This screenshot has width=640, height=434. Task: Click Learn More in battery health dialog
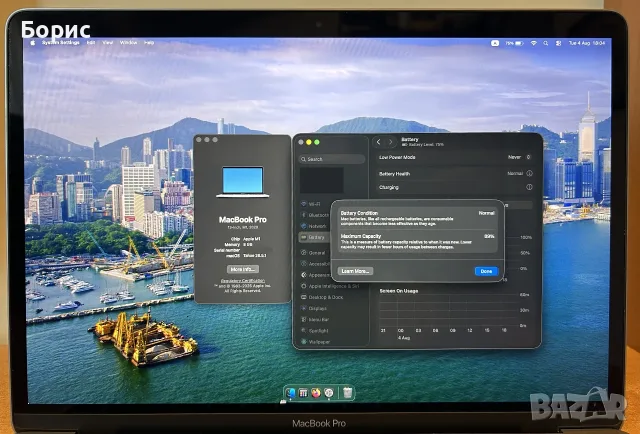(355, 271)
